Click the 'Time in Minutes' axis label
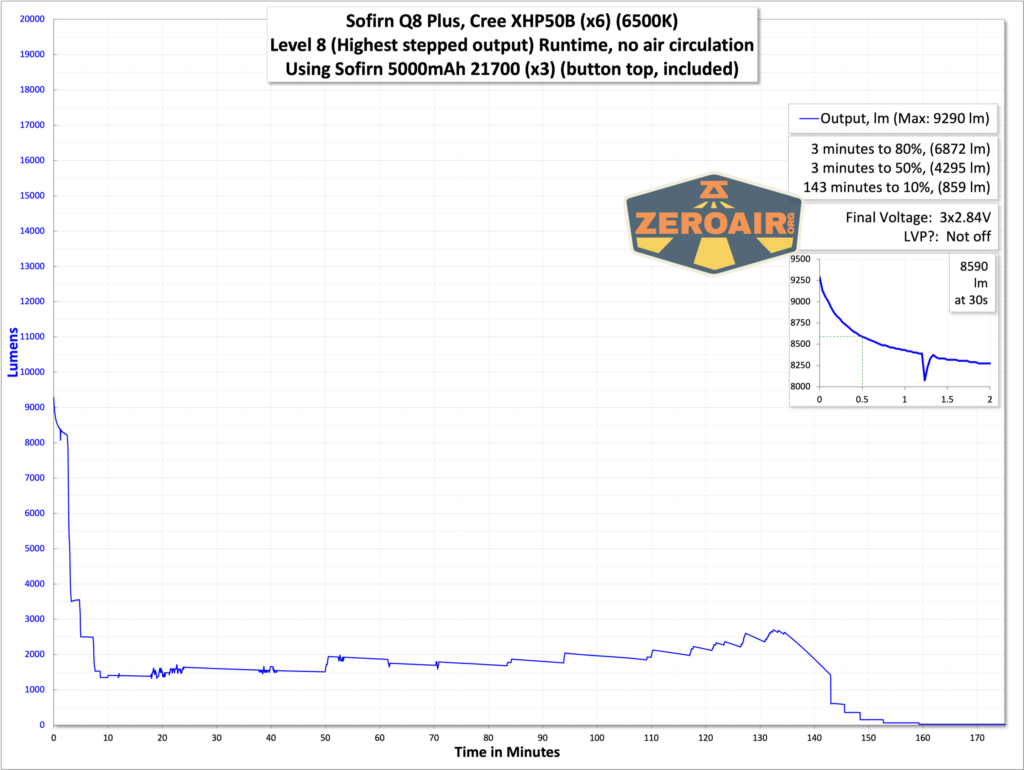This screenshot has width=1024, height=770. (x=510, y=753)
